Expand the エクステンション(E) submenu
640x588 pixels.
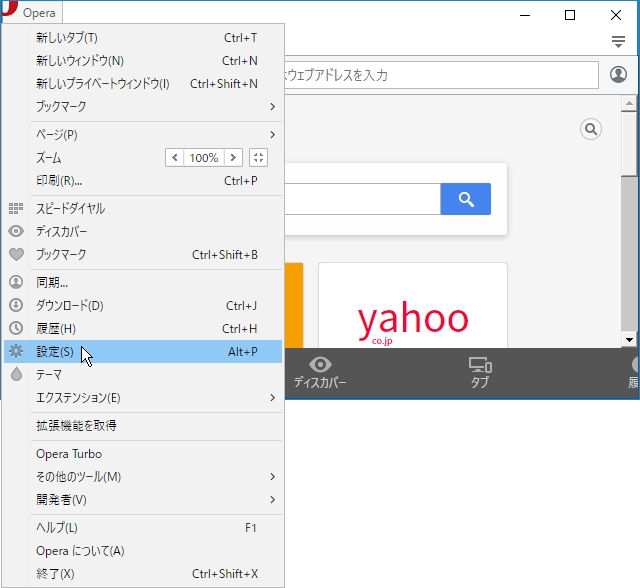[143, 397]
